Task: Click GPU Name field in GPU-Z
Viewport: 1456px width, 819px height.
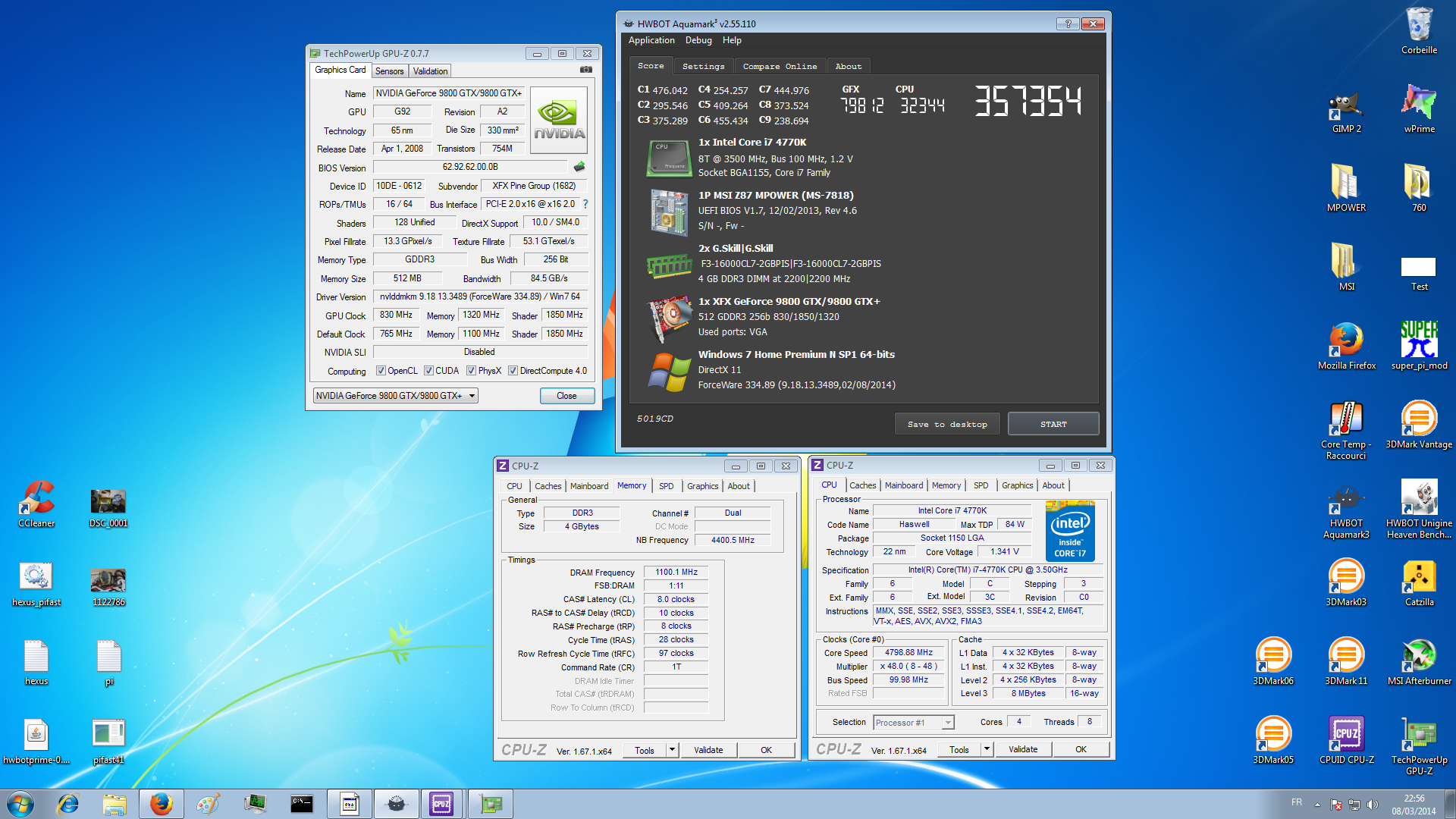Action: (x=449, y=93)
